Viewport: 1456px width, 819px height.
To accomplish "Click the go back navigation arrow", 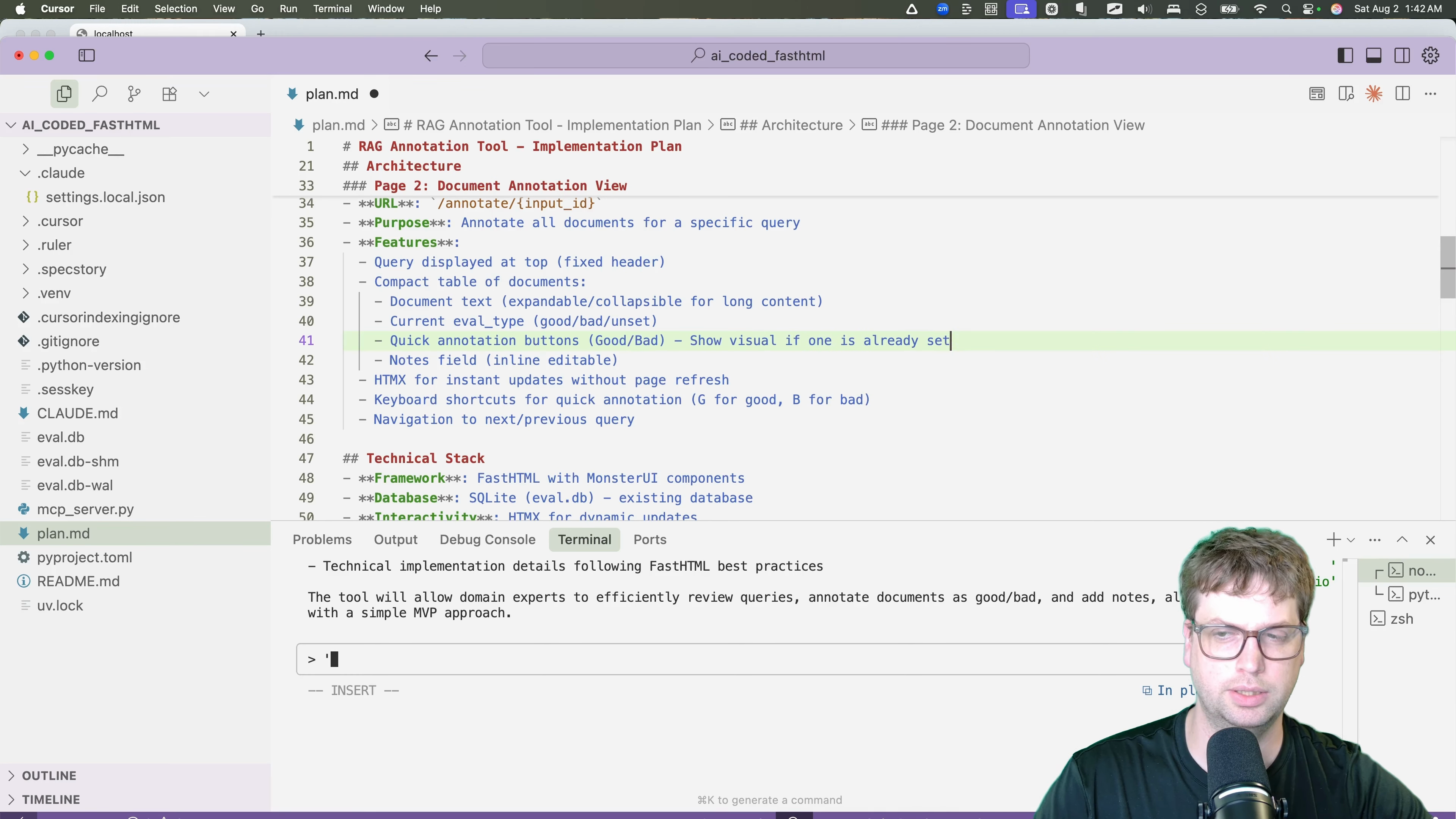I will (431, 55).
